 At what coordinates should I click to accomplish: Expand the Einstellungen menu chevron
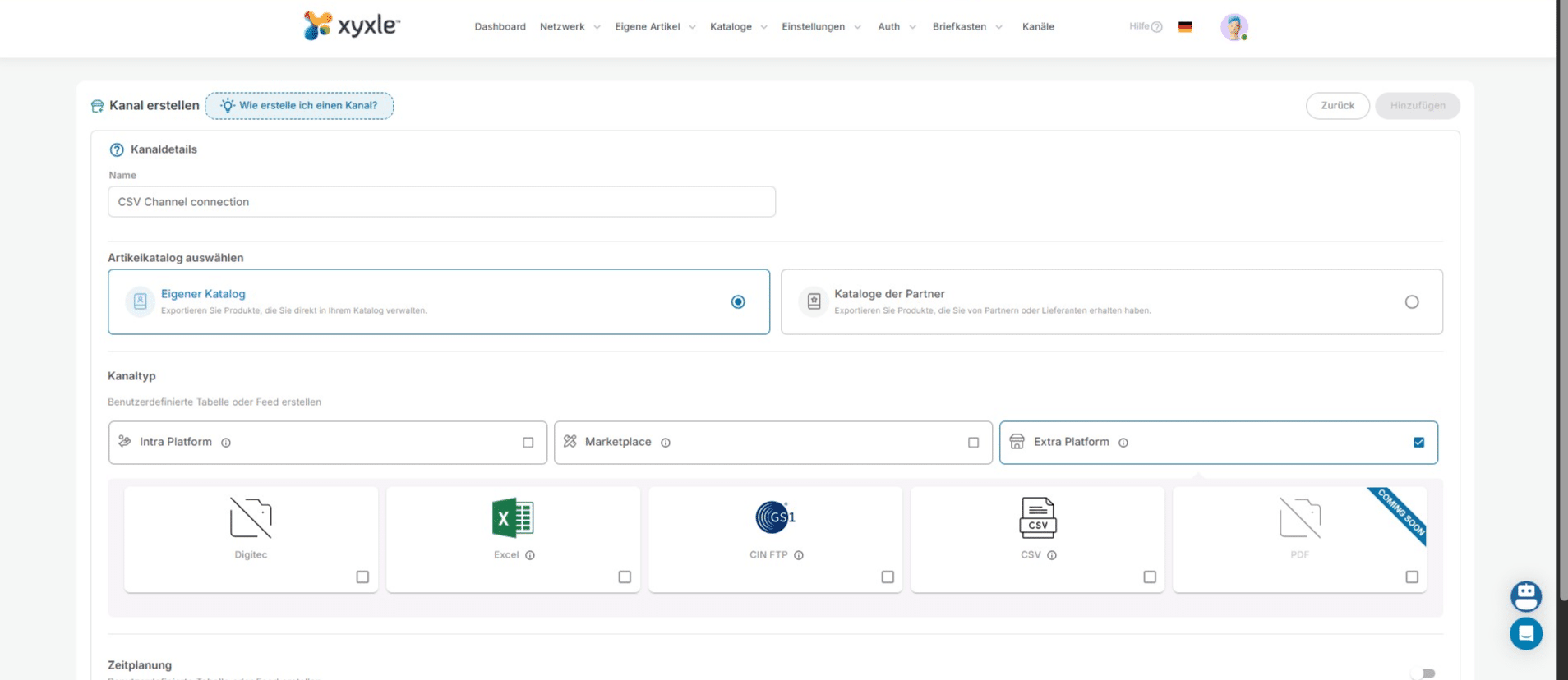pos(857,27)
